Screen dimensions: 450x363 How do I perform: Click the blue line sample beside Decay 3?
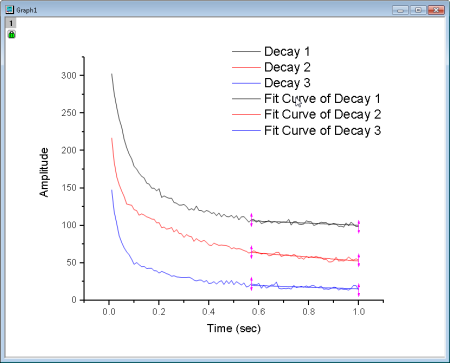click(246, 83)
